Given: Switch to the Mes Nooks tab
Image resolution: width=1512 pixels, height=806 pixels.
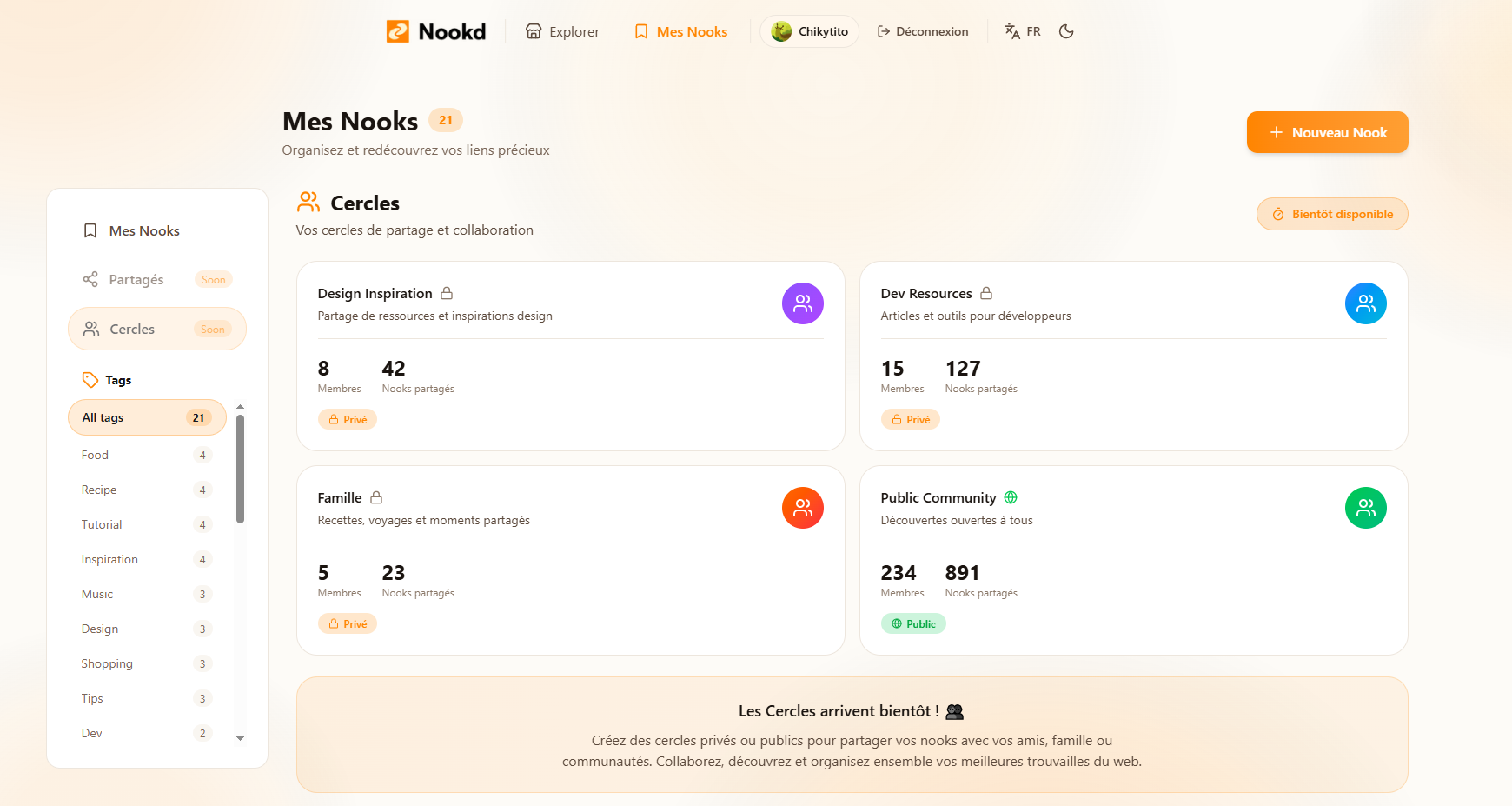Looking at the screenshot, I should pos(680,30).
